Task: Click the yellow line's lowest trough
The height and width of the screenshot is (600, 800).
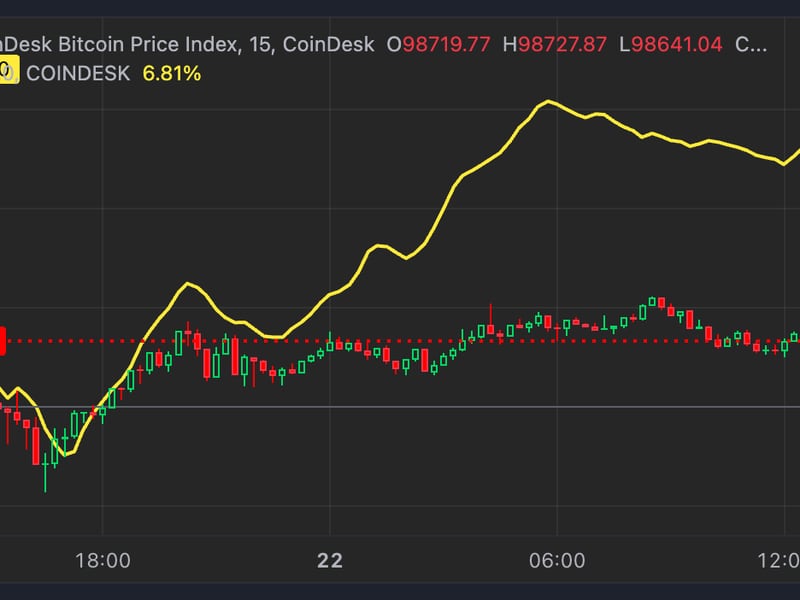Action: point(65,455)
